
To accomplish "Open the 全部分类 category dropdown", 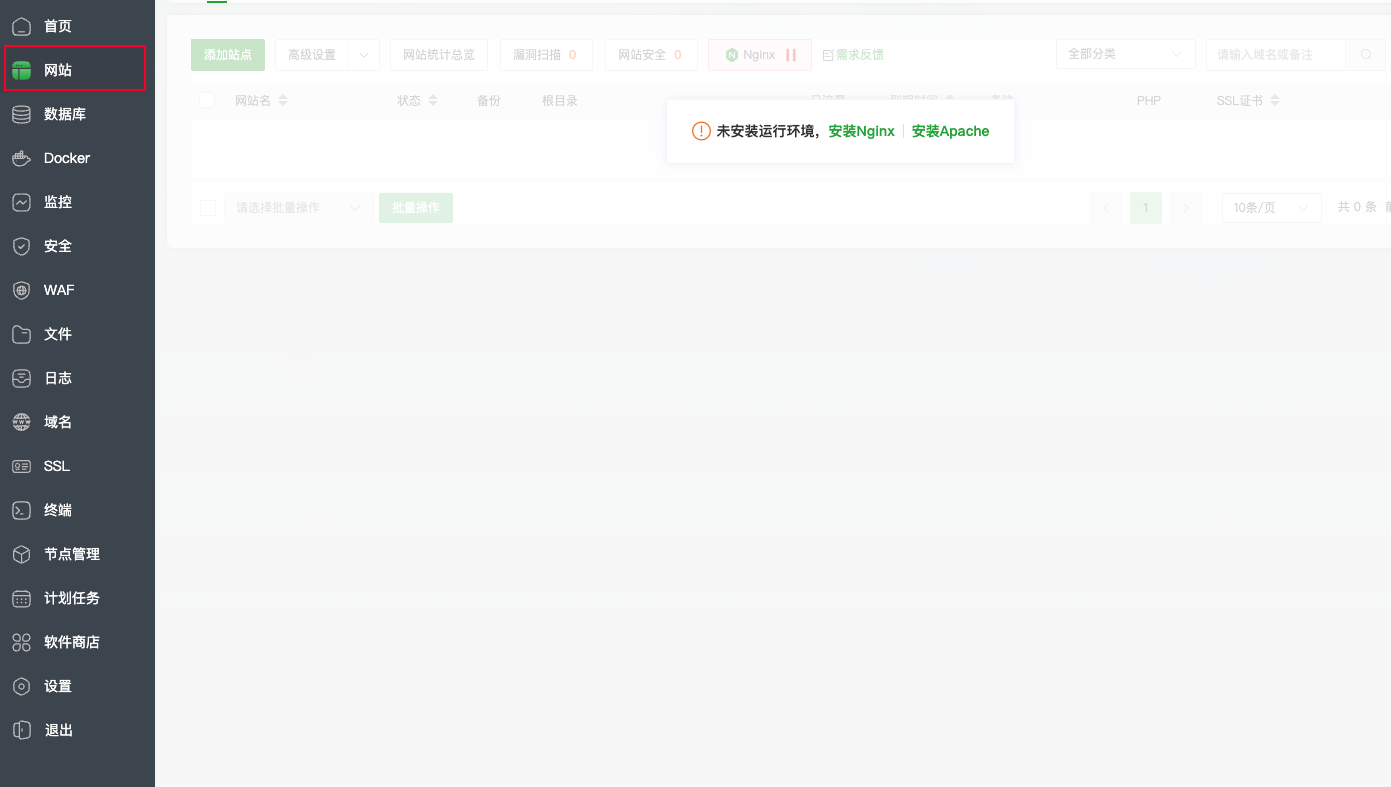I will point(1125,55).
